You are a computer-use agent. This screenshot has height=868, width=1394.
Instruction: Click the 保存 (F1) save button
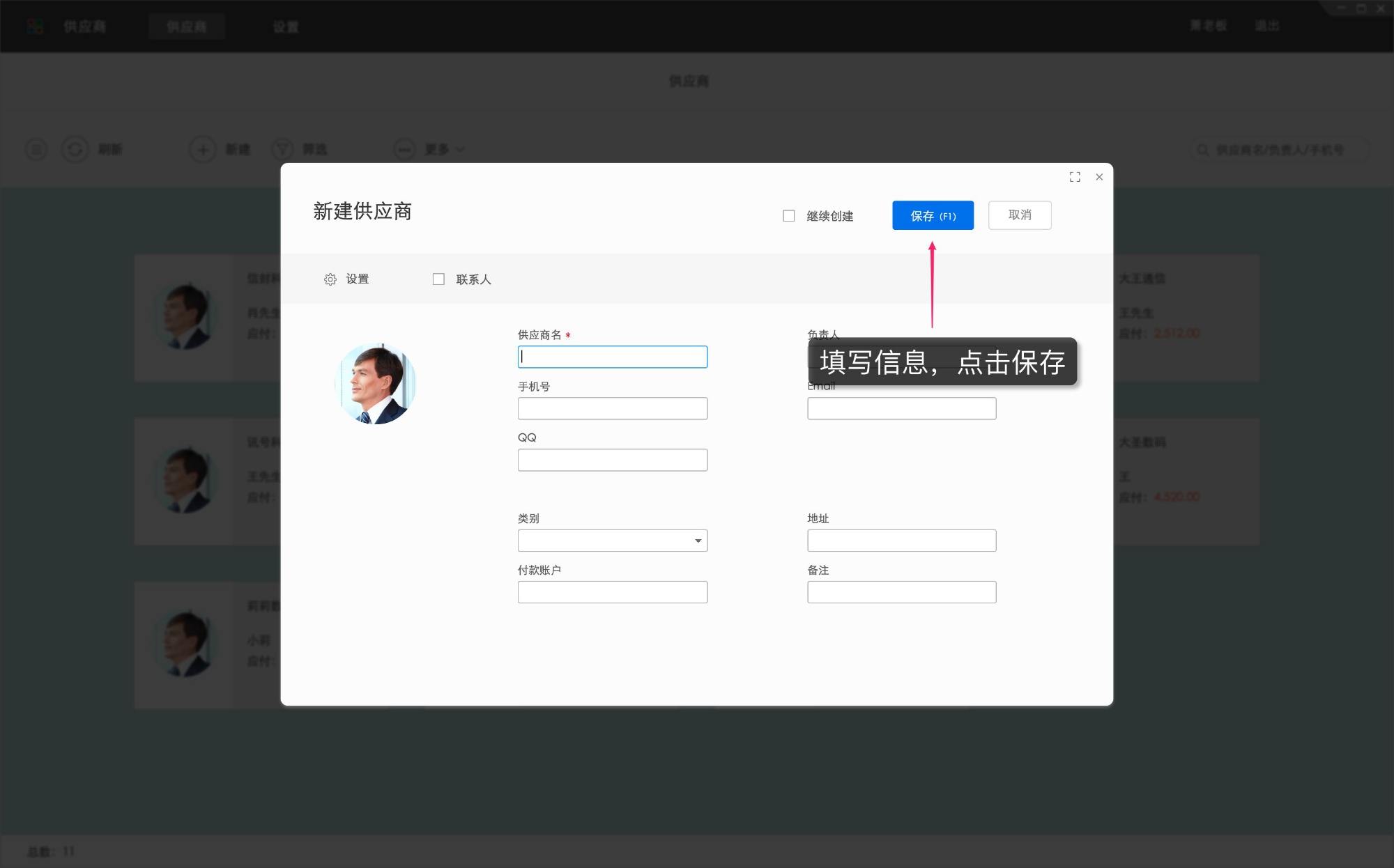933,215
